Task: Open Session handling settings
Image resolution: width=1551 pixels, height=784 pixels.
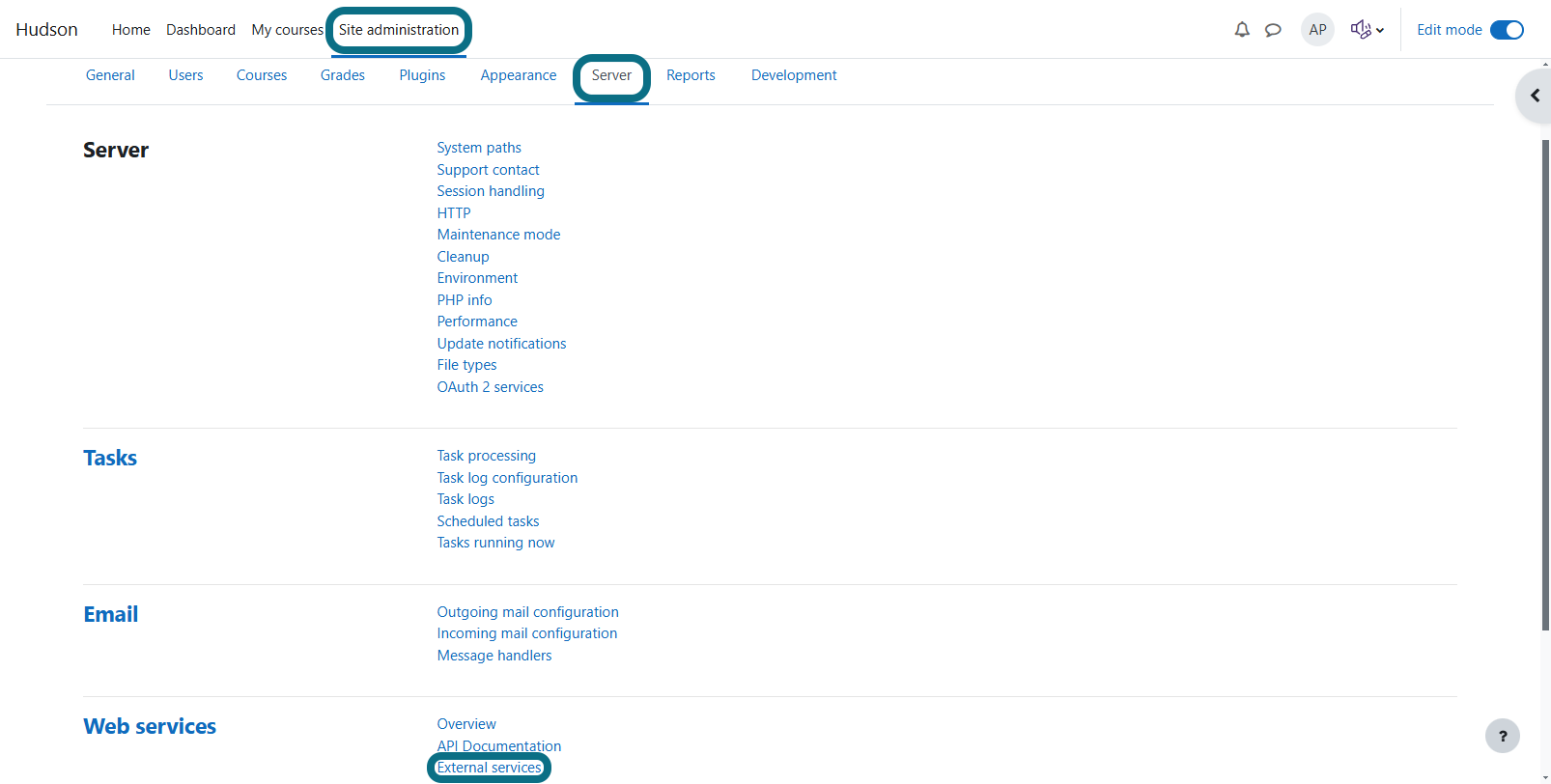Action: [491, 191]
